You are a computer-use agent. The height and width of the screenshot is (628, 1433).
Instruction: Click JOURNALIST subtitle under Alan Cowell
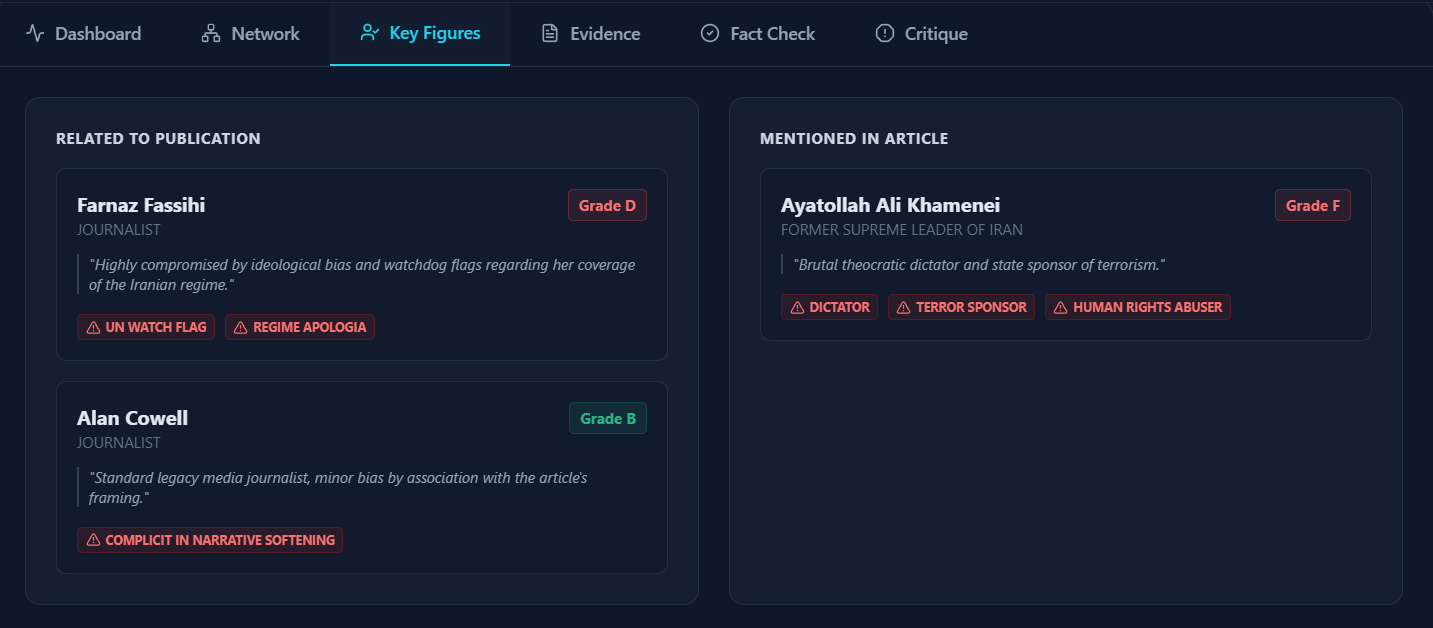tap(119, 443)
